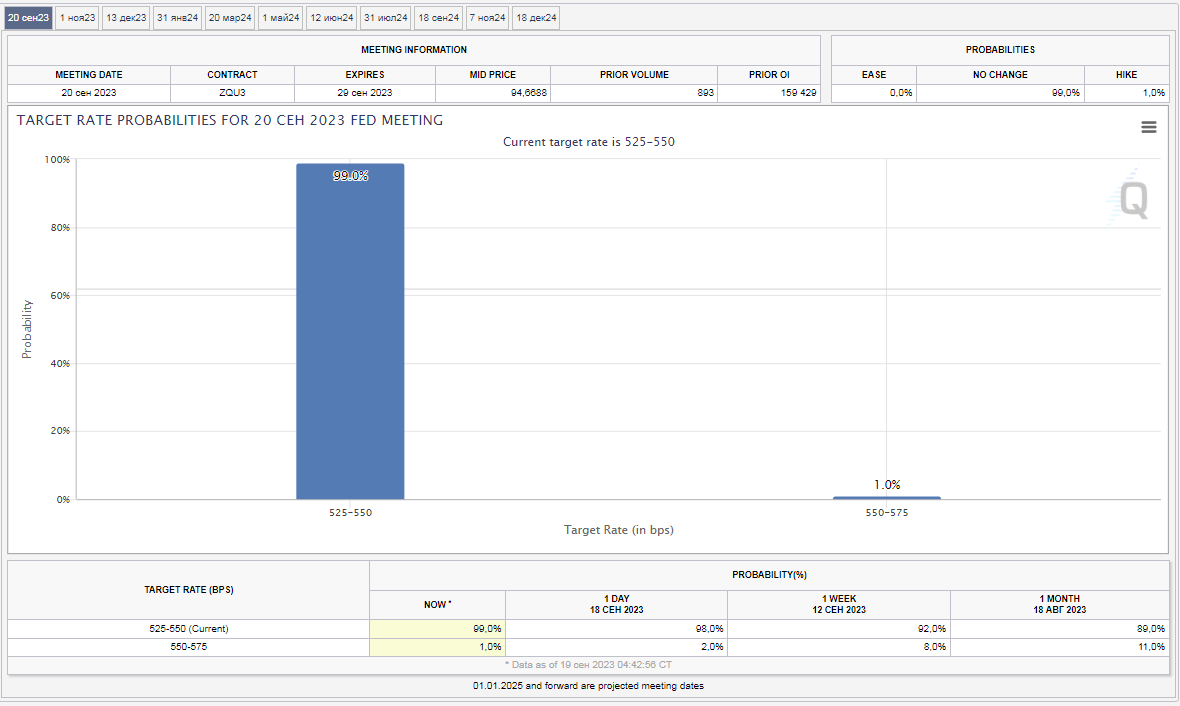Screen dimensions: 1180x706
Task: Click the 1 DAY 18 СЕН 2023 column header
Action: (616, 604)
